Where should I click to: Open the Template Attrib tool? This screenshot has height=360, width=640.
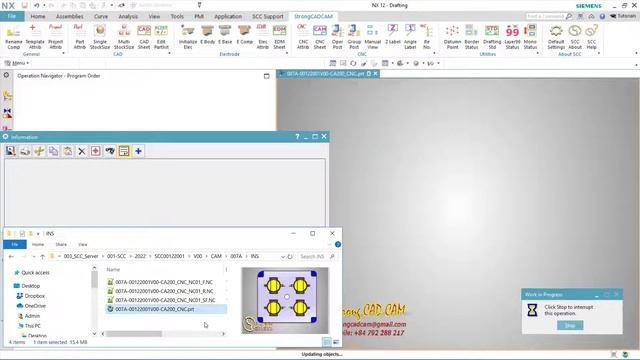[x=35, y=37]
